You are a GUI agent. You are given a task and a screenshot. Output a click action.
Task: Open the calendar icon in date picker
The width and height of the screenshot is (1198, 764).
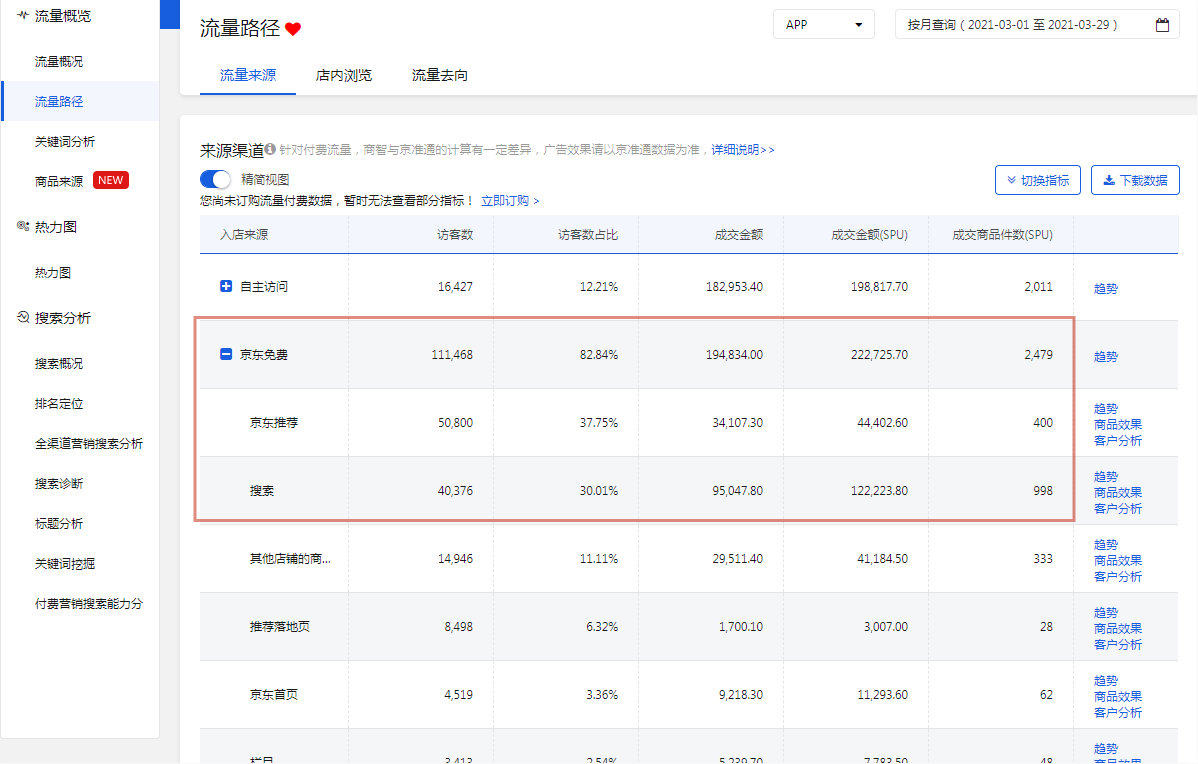1162,24
